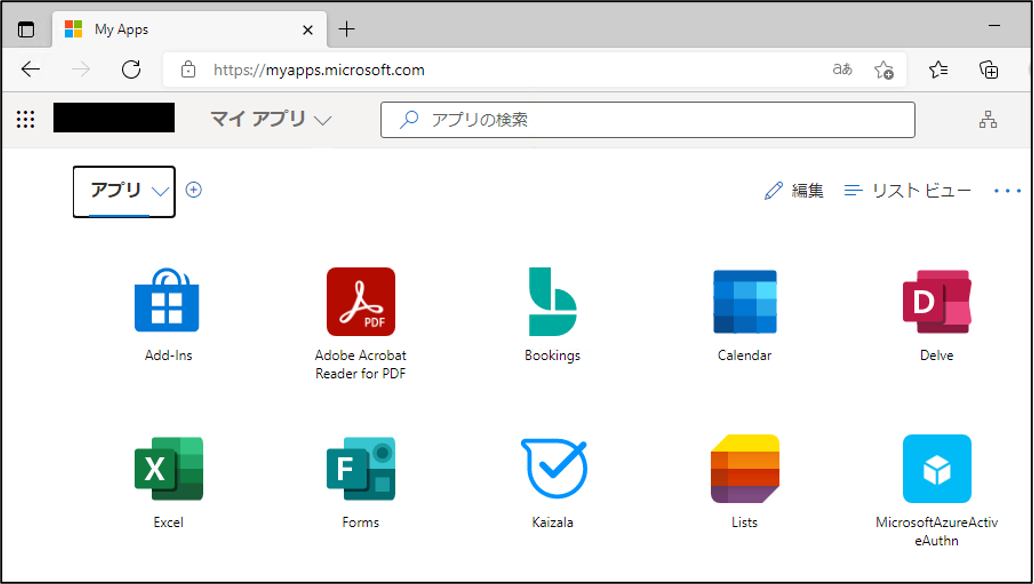
Task: Open the Collections icon in the browser toolbar
Action: (x=988, y=69)
